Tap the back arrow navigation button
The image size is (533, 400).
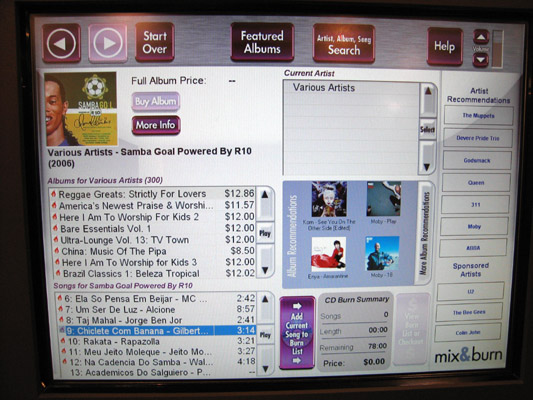62,43
